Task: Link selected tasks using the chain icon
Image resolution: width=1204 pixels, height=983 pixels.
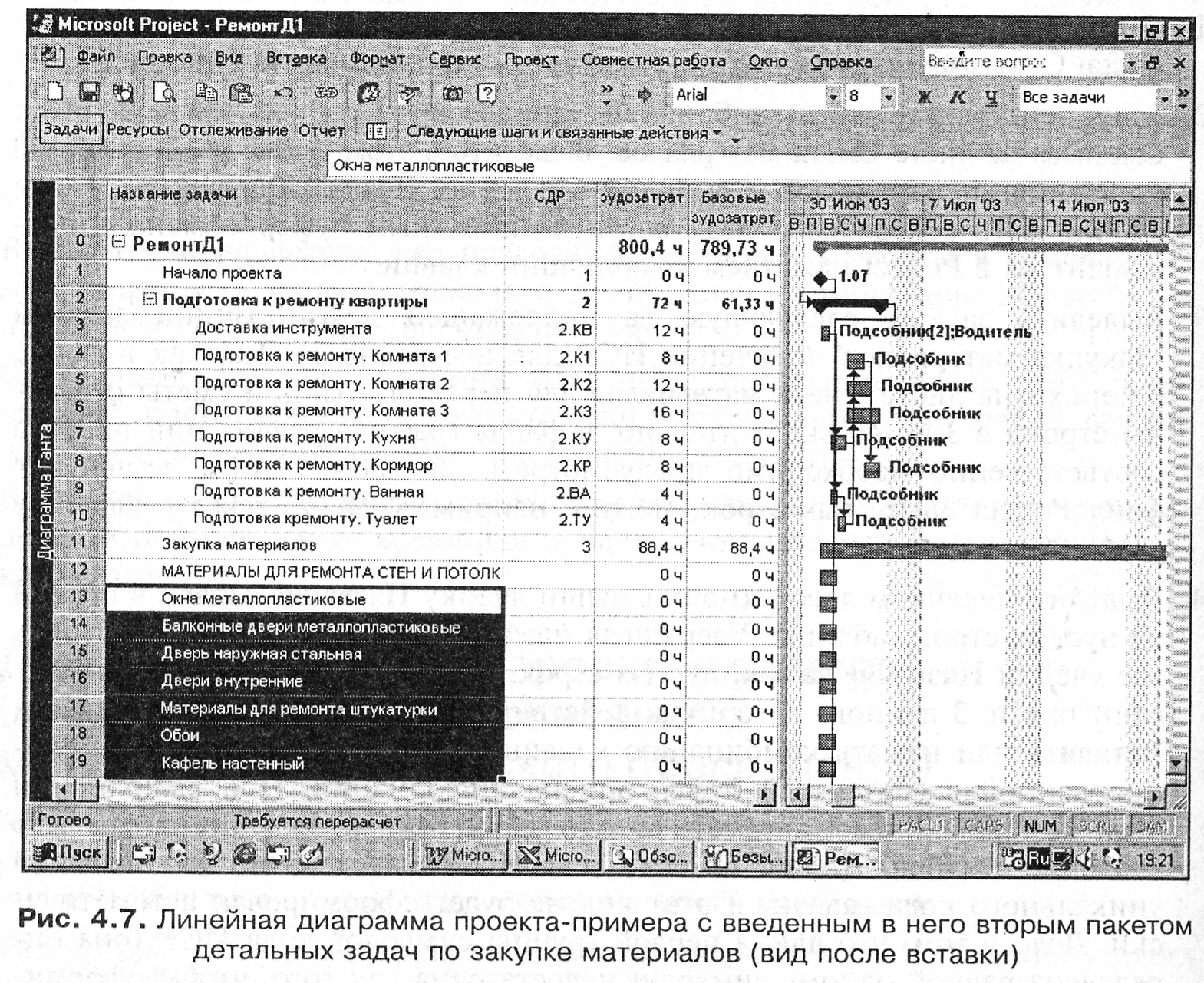Action: (x=327, y=94)
